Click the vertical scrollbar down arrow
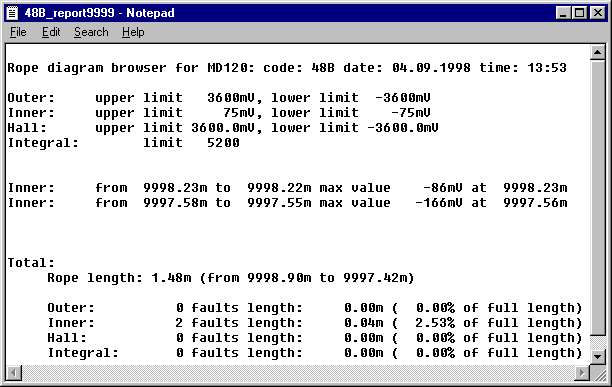The width and height of the screenshot is (612, 387). pyautogui.click(x=598, y=357)
